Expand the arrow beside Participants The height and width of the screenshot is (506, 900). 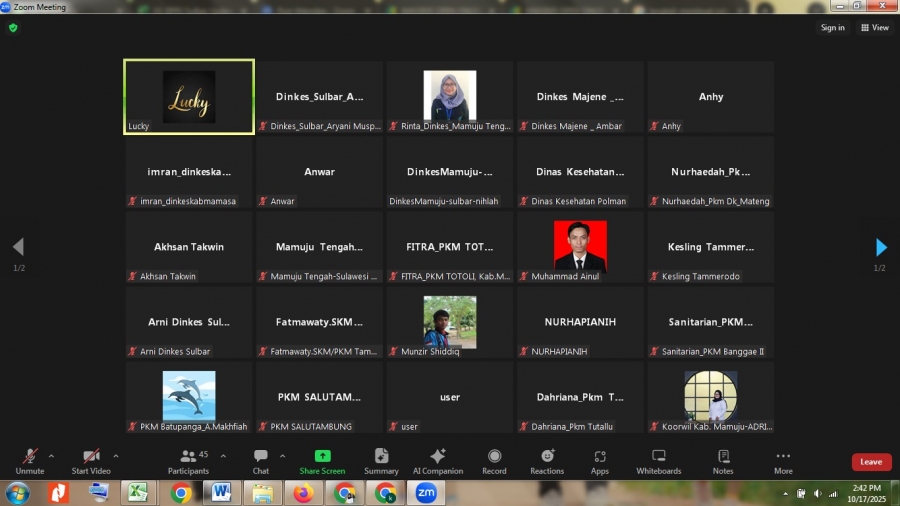click(223, 456)
